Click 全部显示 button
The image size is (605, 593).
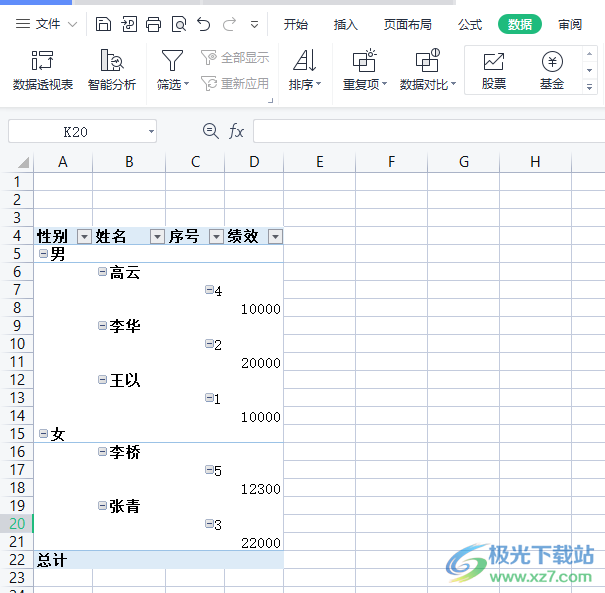[235, 57]
